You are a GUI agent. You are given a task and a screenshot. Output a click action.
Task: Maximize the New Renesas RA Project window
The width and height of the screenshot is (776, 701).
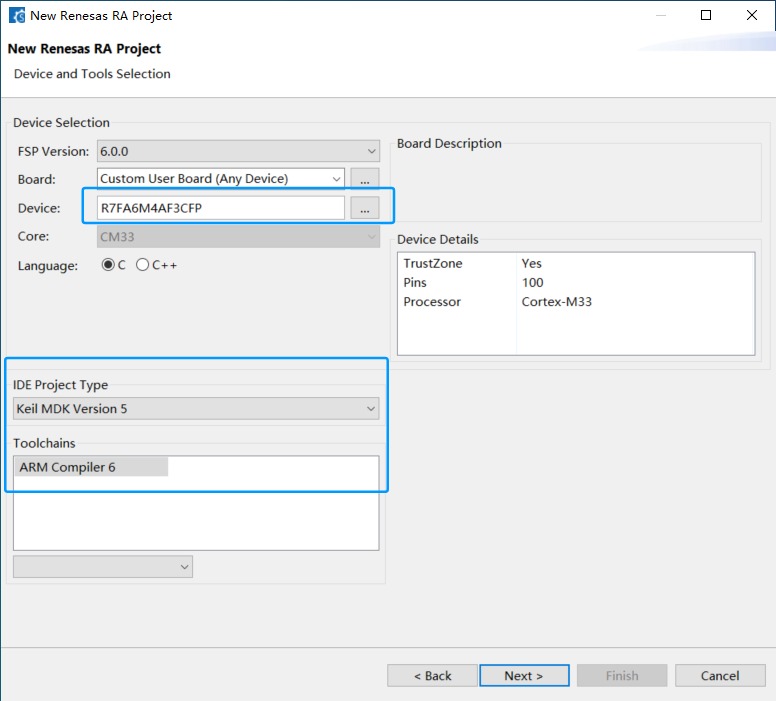point(706,15)
